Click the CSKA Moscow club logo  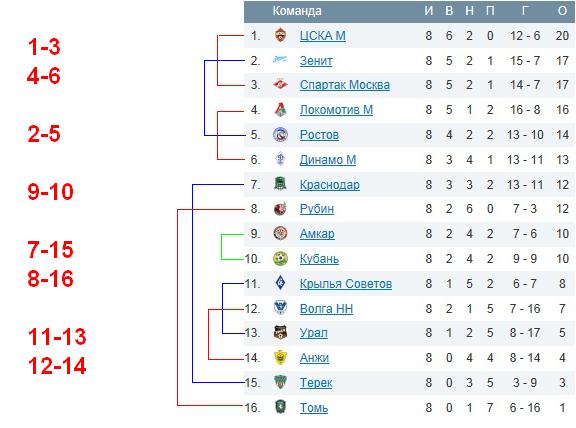pyautogui.click(x=280, y=35)
